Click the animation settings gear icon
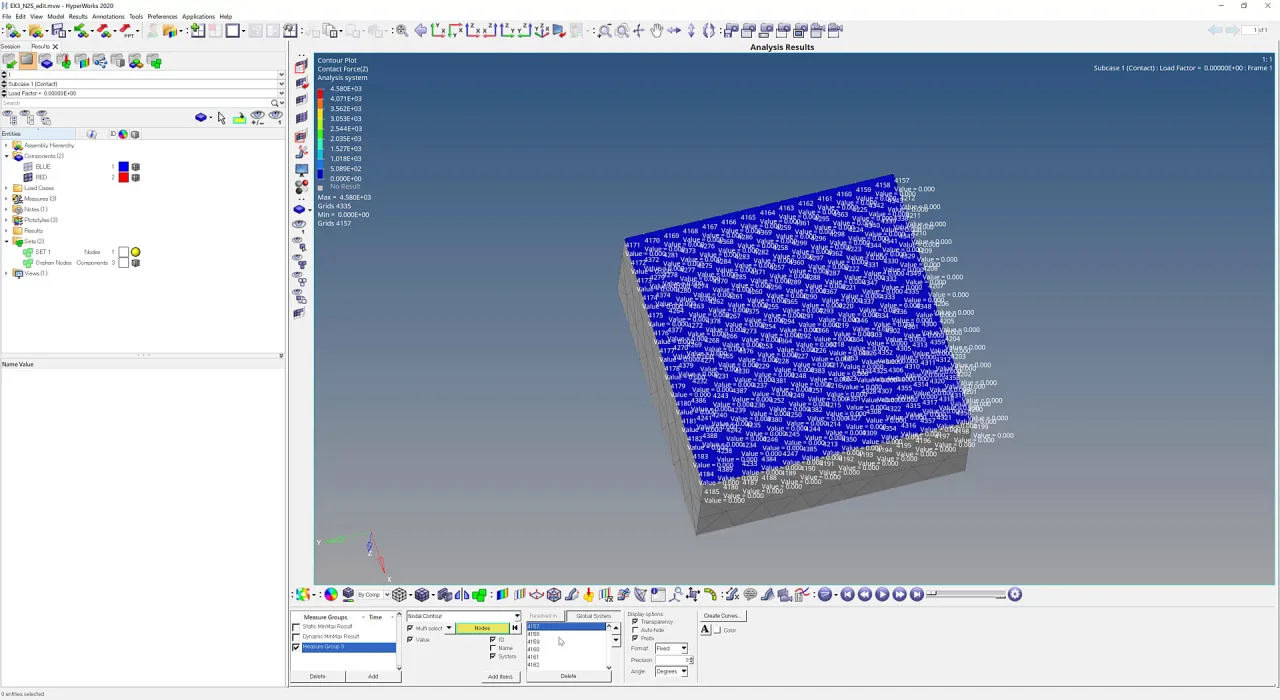Viewport: 1280px width, 700px height. pos(1014,595)
